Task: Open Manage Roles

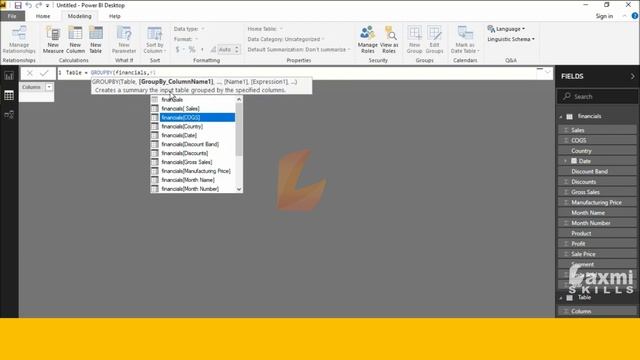Action: tap(367, 39)
